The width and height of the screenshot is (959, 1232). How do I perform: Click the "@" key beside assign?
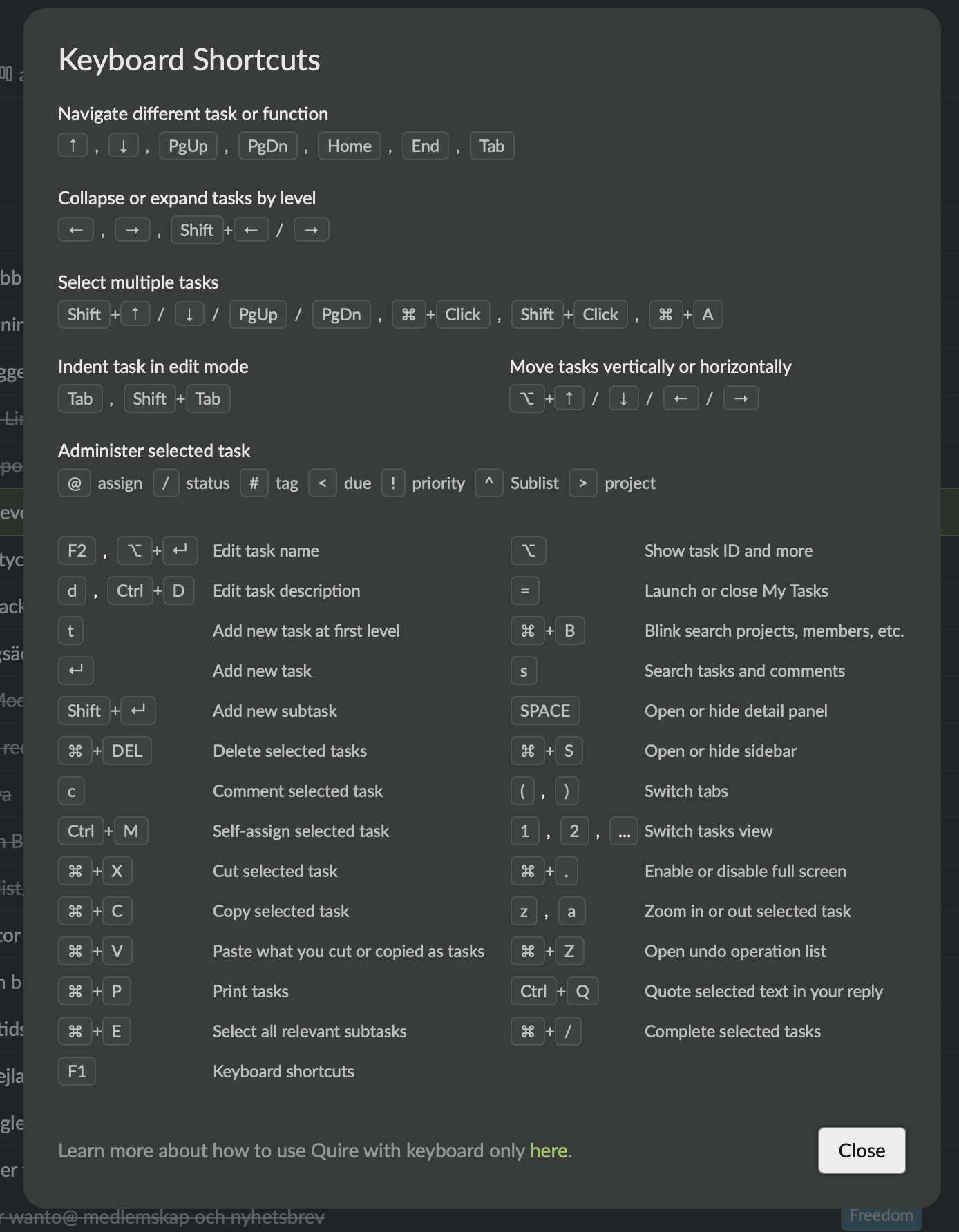[x=75, y=483]
